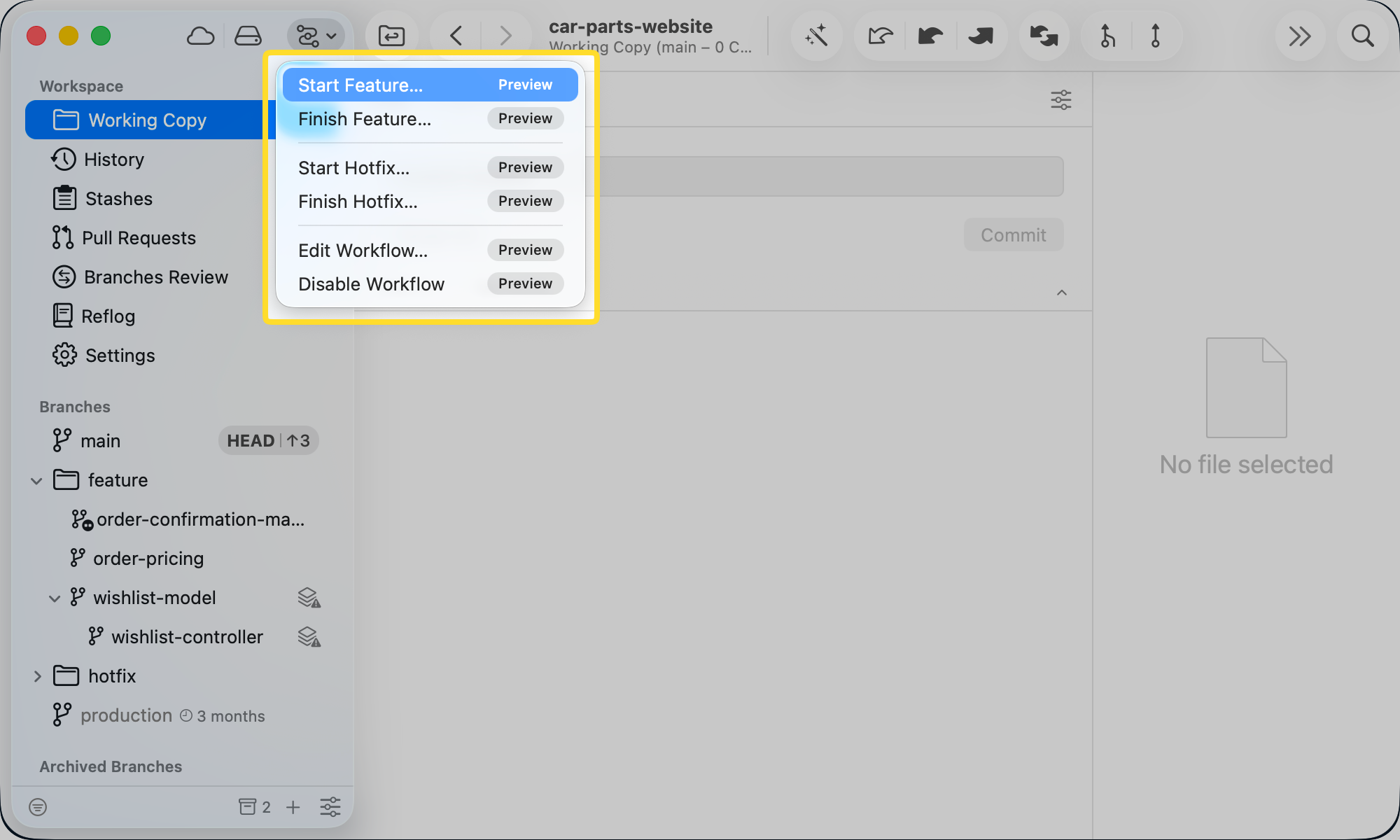Collapse the wishlist-model branch chevron
Screen dimensions: 1400x840
pyautogui.click(x=55, y=598)
